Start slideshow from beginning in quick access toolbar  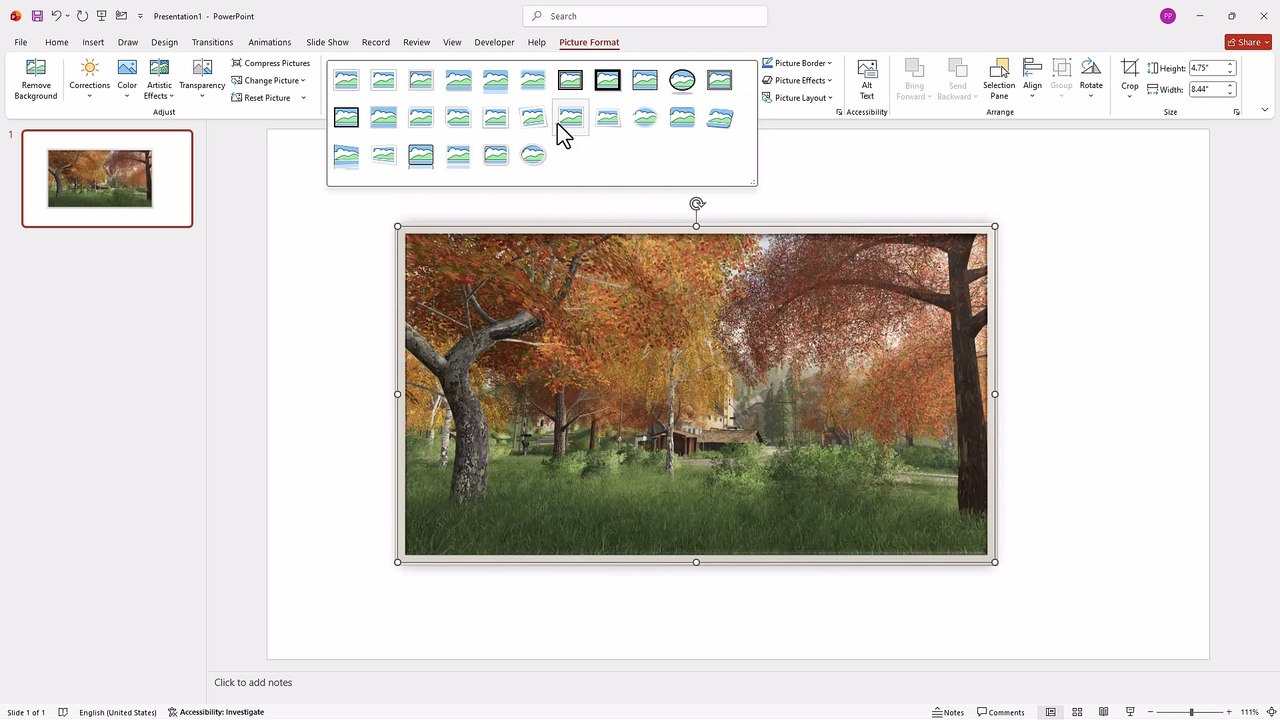[101, 16]
